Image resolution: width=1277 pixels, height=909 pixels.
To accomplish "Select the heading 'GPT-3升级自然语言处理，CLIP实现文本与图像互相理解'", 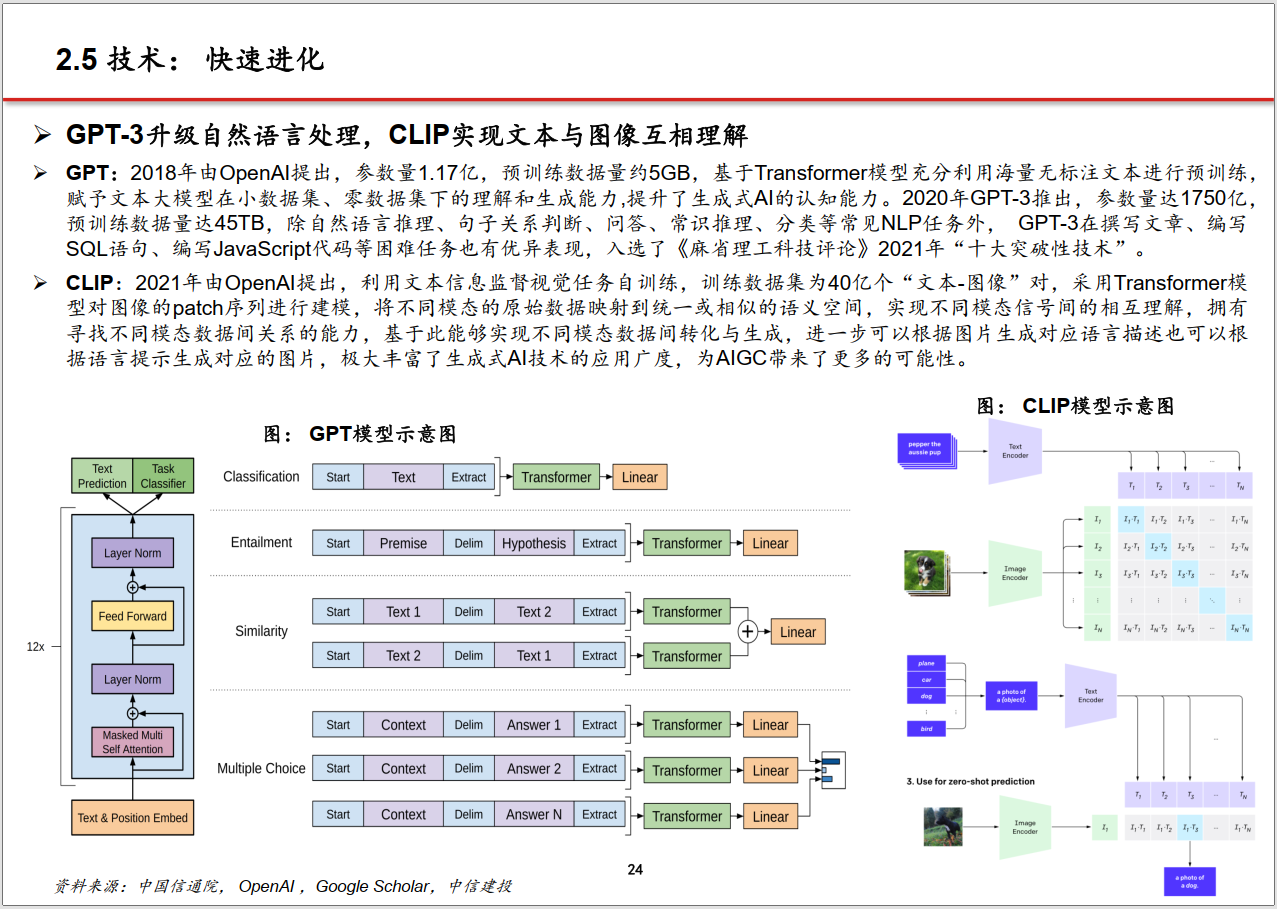I will 407,135.
